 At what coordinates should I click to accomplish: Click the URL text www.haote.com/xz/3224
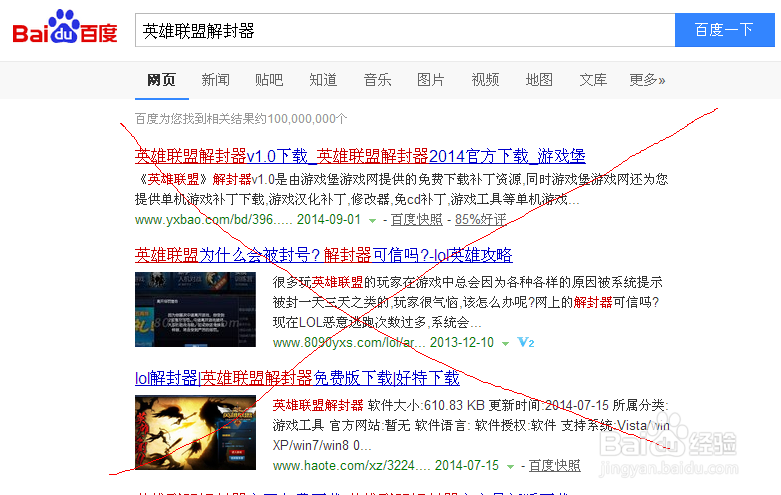tap(351, 466)
